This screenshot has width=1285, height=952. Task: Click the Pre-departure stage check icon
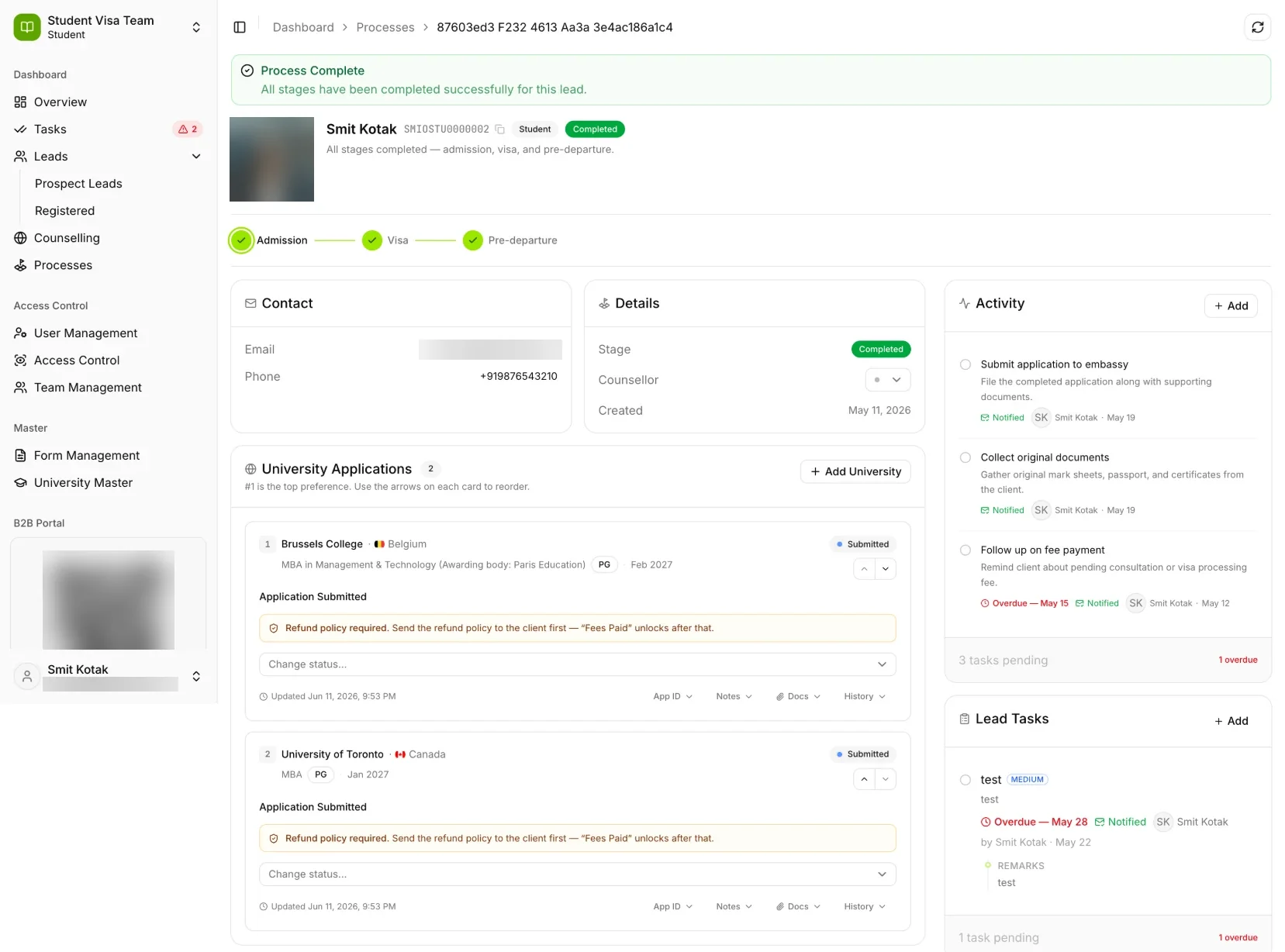point(473,240)
